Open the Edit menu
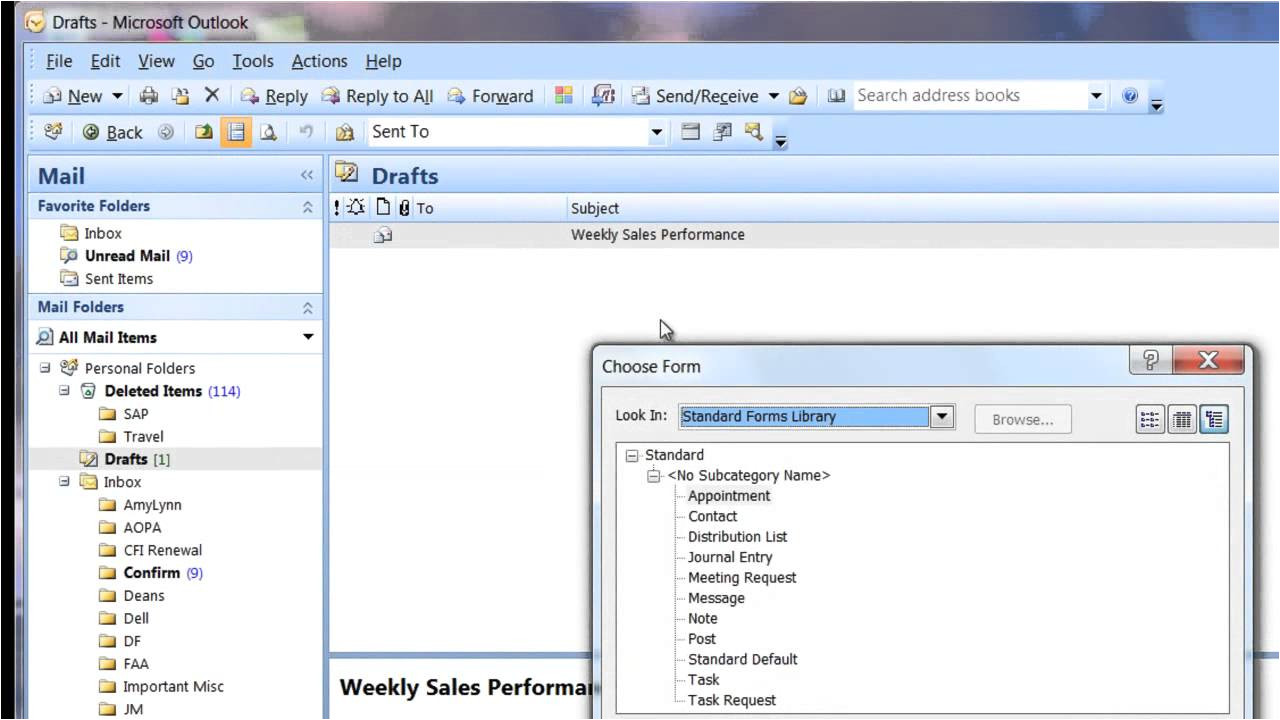 [x=105, y=61]
